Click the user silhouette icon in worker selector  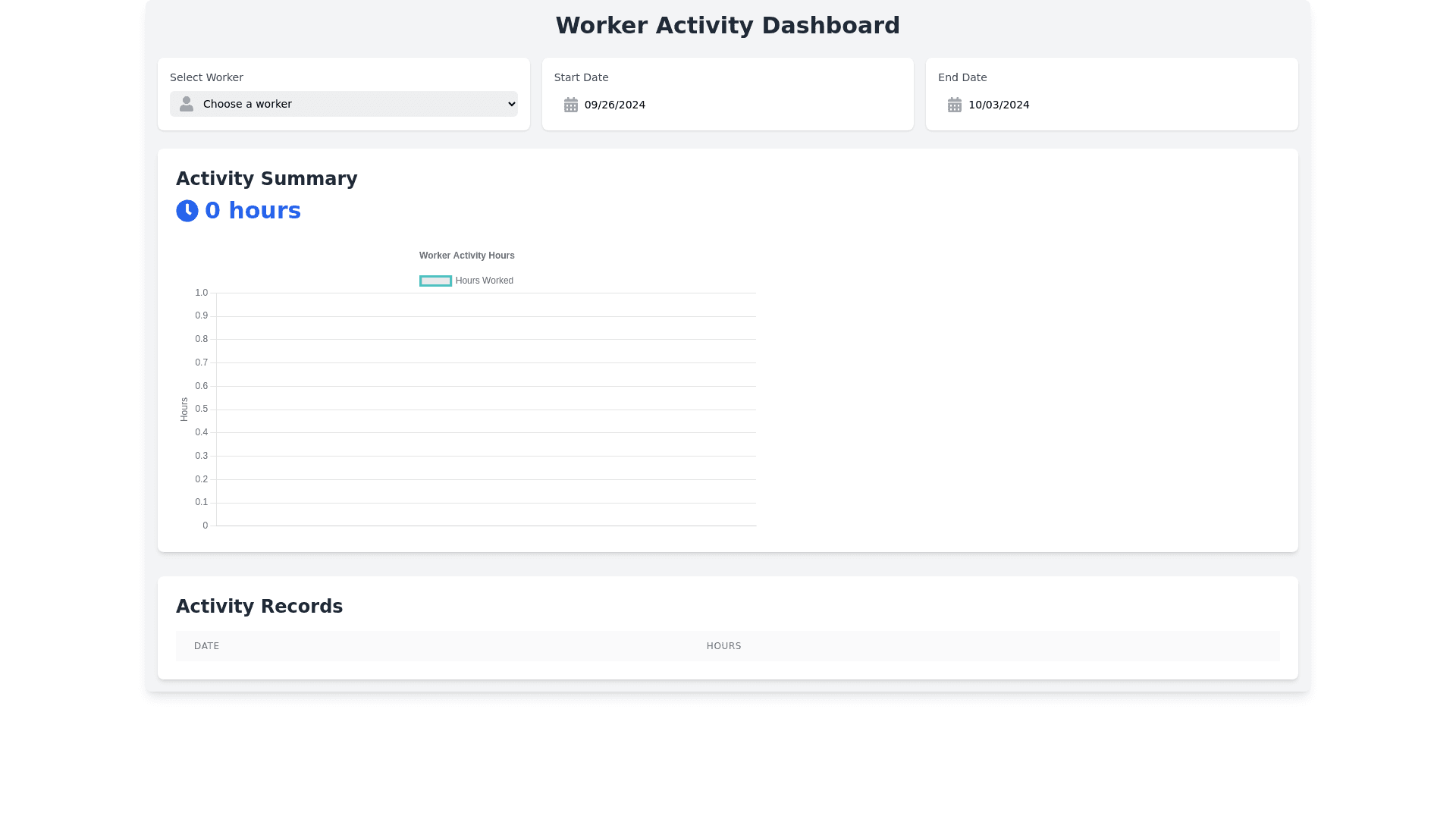click(186, 104)
